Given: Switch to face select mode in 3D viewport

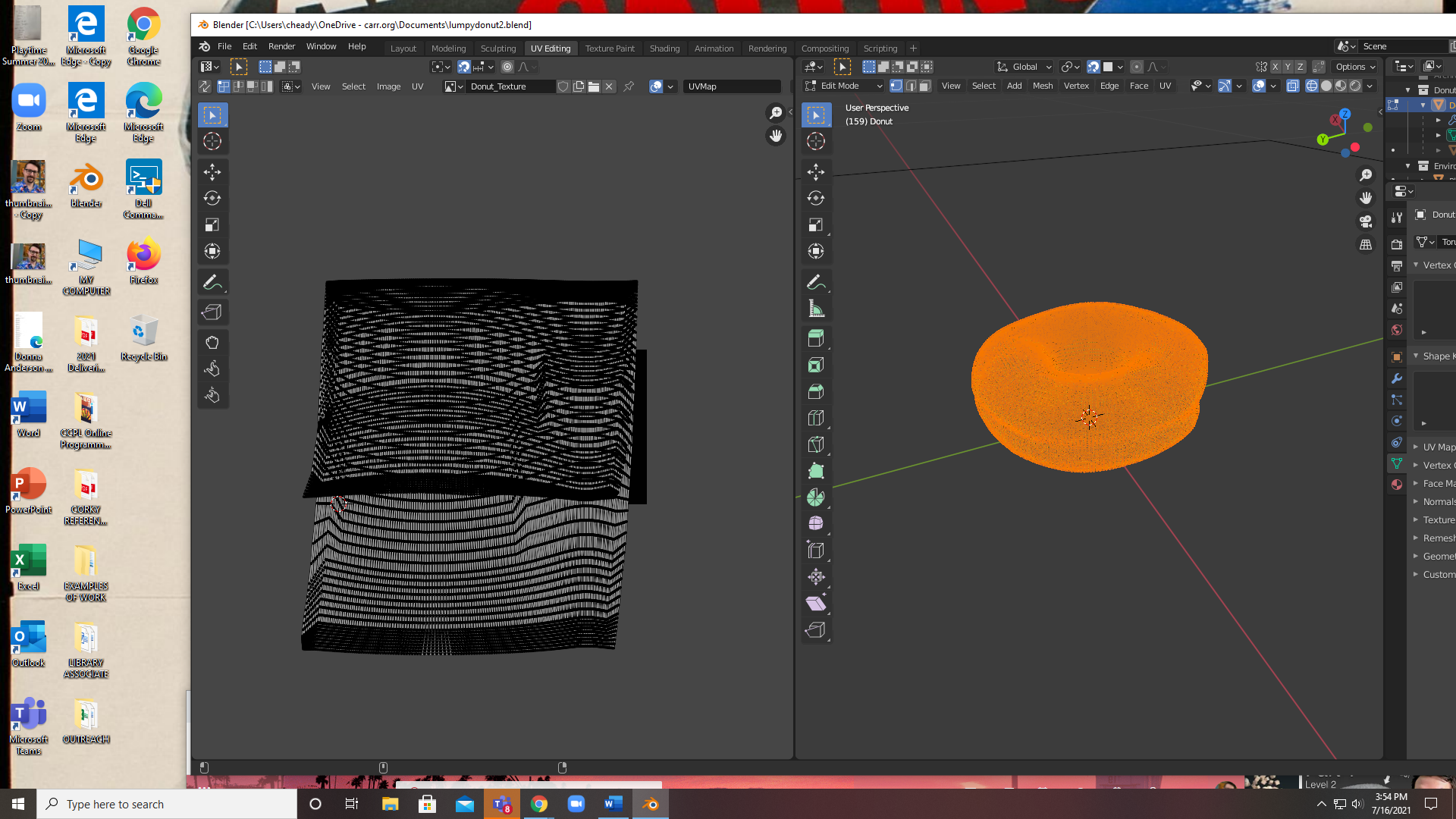Looking at the screenshot, I should point(925,86).
